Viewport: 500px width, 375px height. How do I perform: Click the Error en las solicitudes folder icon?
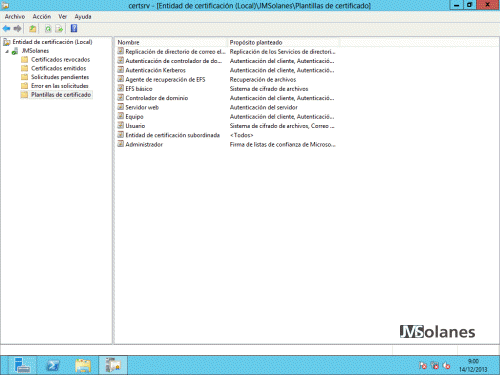[x=24, y=86]
